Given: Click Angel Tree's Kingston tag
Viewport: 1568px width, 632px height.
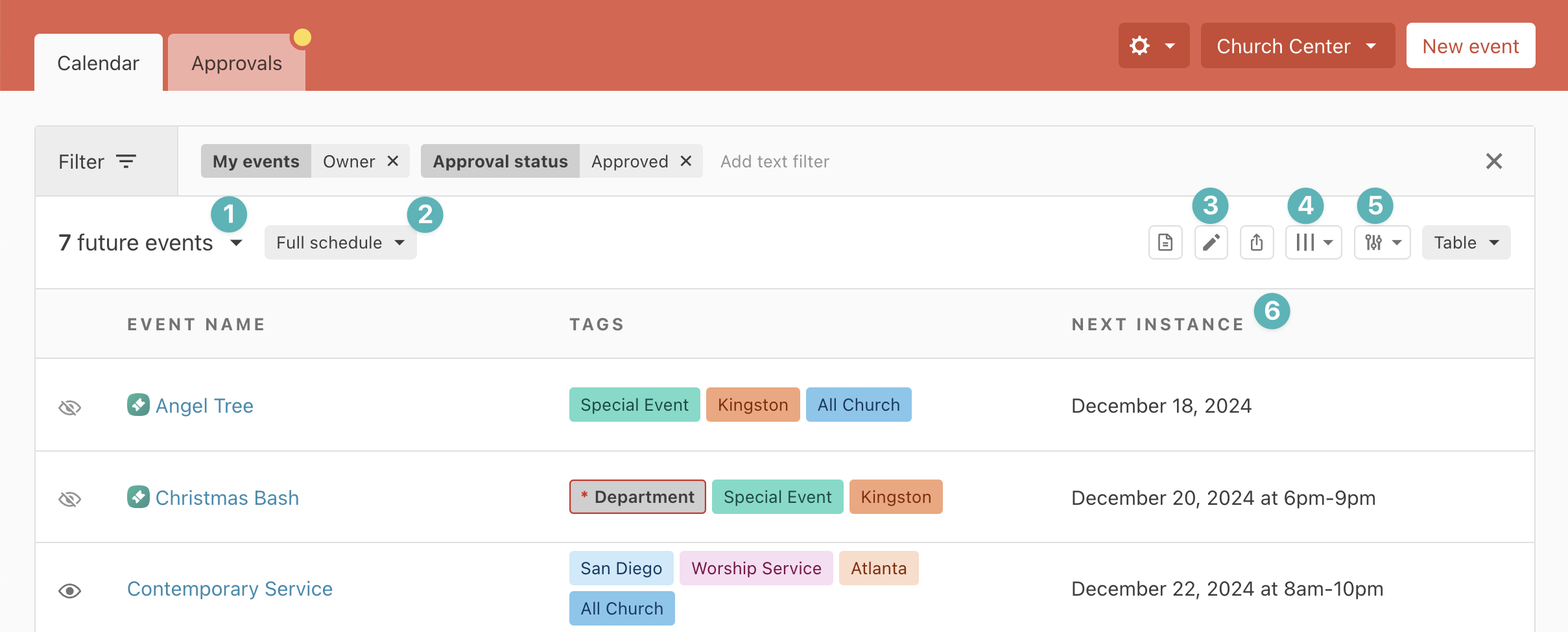Looking at the screenshot, I should point(753,405).
